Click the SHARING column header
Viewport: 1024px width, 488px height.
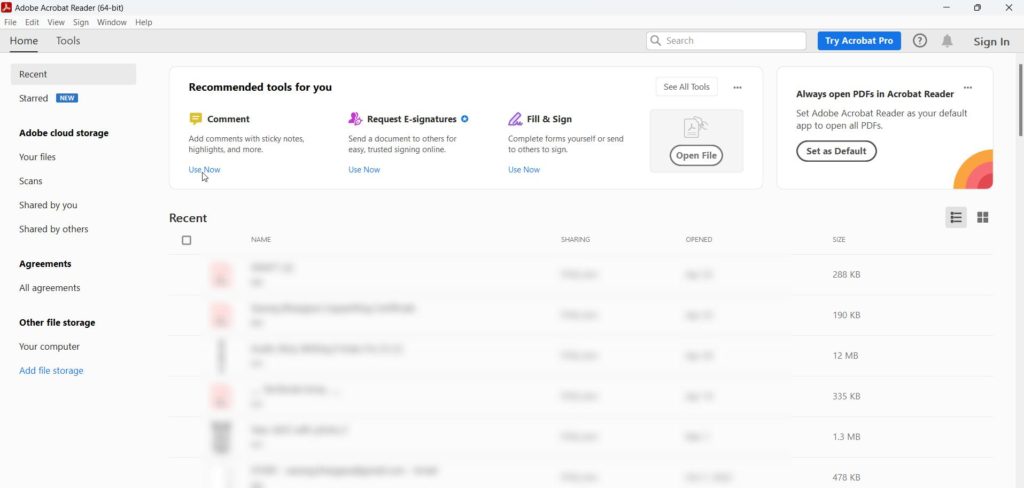(x=575, y=240)
